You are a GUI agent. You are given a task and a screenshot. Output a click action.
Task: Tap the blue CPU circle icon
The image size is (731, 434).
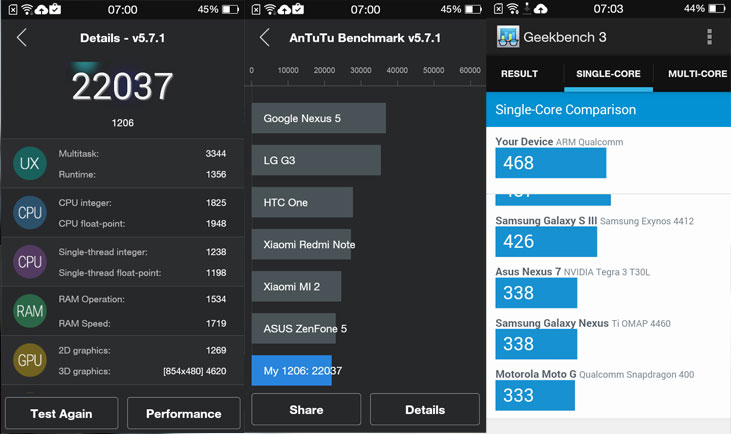[30, 213]
